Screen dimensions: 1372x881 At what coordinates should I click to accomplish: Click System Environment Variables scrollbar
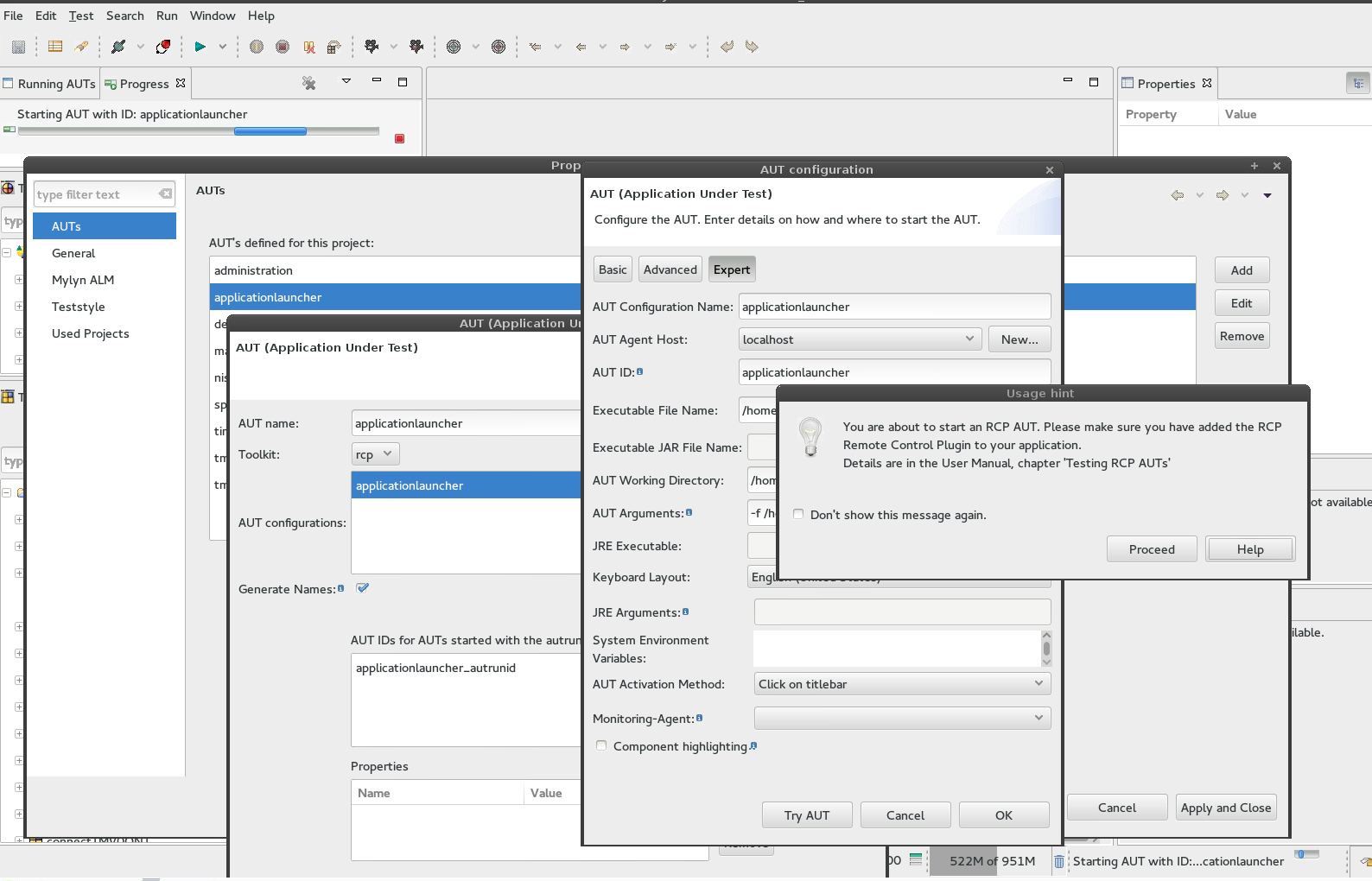pyautogui.click(x=1046, y=649)
